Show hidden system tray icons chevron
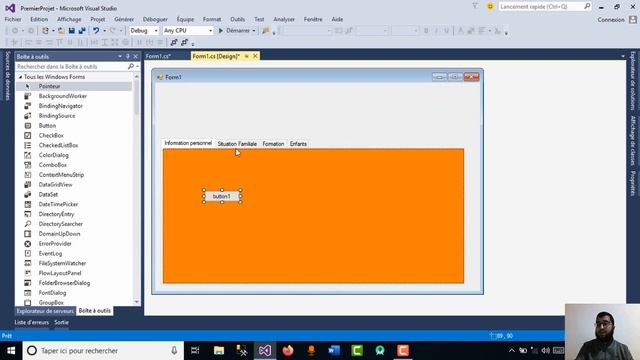The width and height of the screenshot is (640, 360). point(511,350)
